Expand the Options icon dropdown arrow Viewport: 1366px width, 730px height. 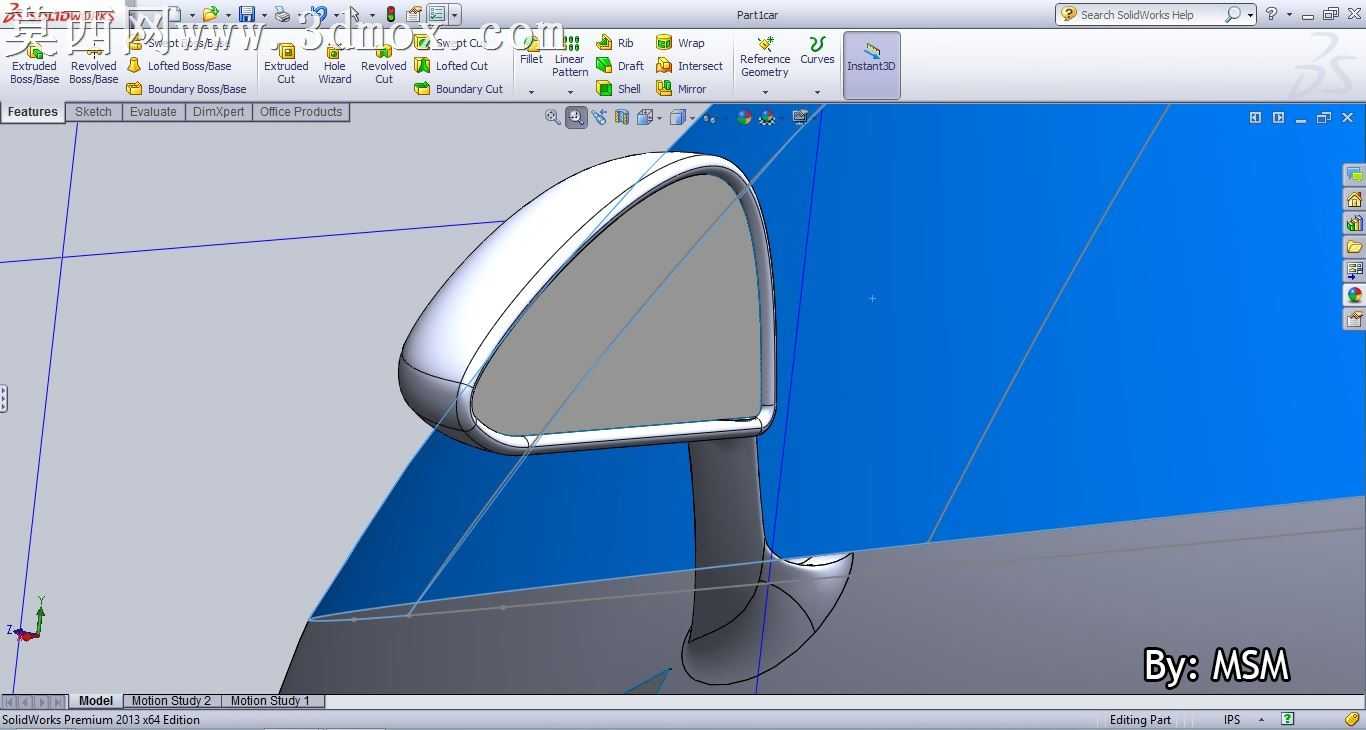pos(455,15)
